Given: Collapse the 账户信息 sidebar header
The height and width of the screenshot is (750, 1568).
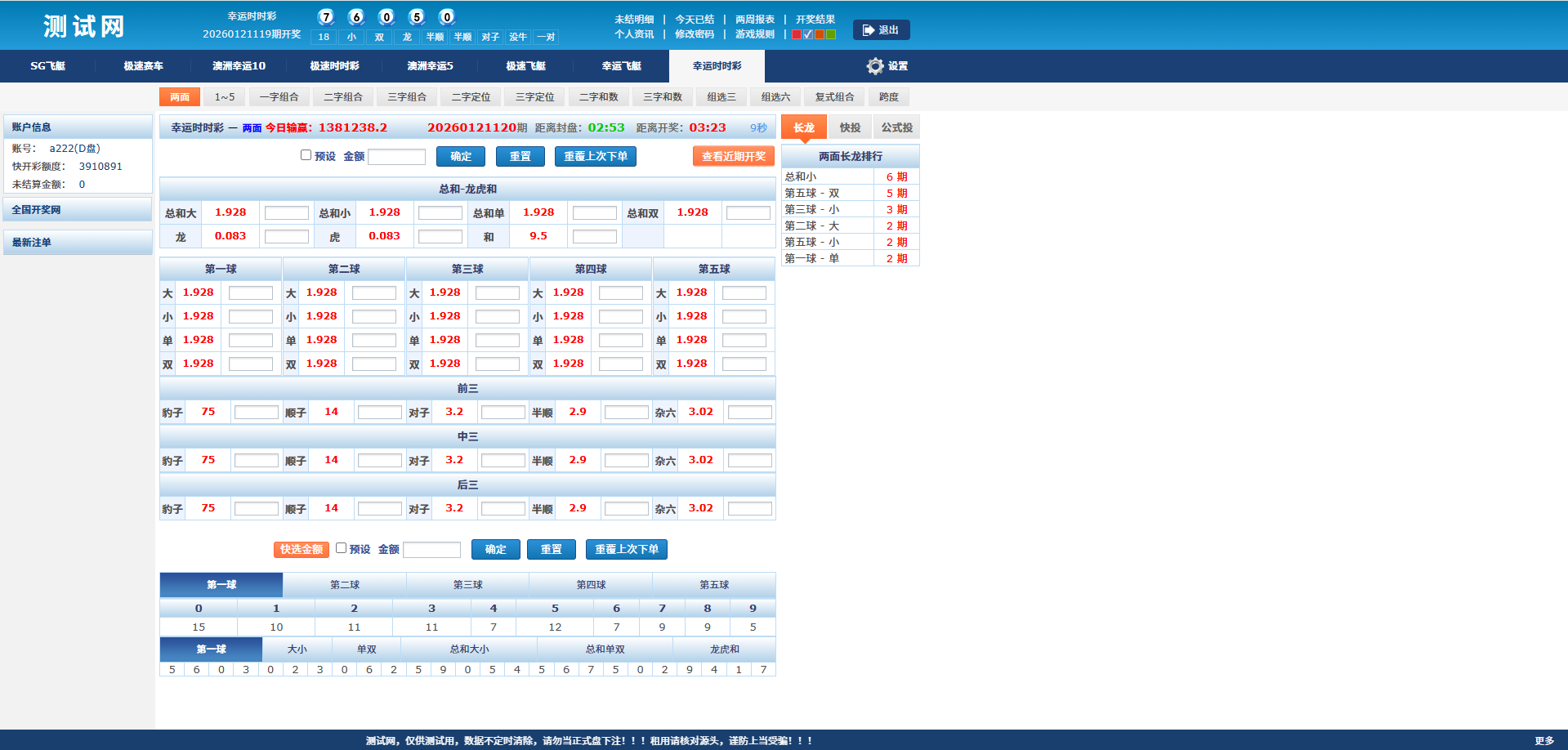Looking at the screenshot, I should [x=78, y=127].
